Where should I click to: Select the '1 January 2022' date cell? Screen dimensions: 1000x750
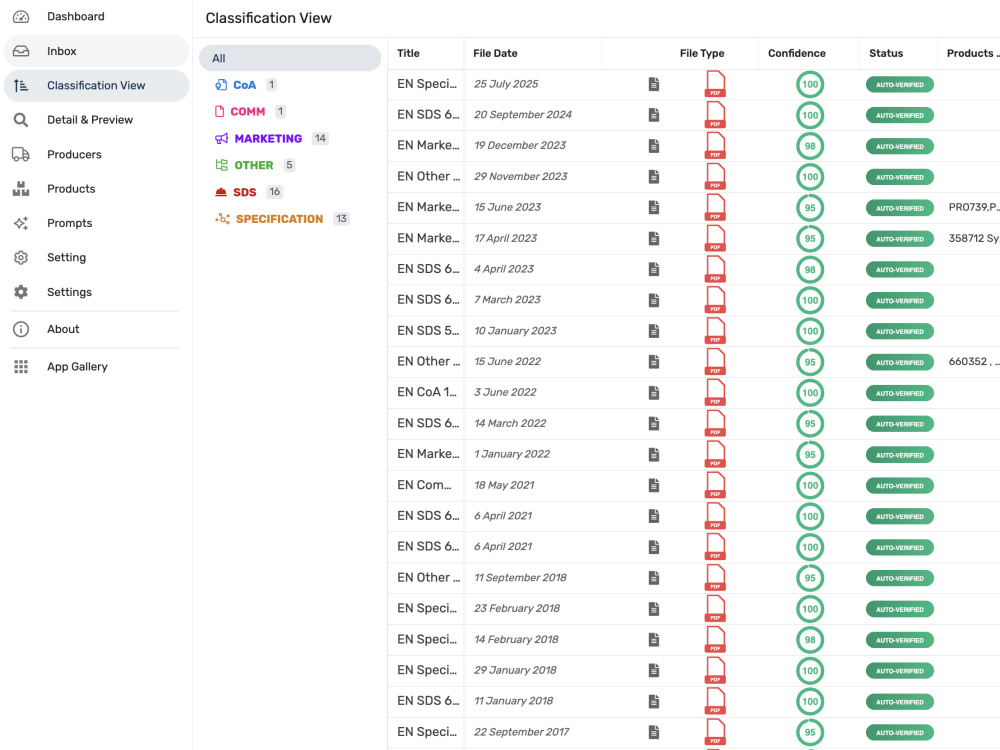pyautogui.click(x=511, y=454)
